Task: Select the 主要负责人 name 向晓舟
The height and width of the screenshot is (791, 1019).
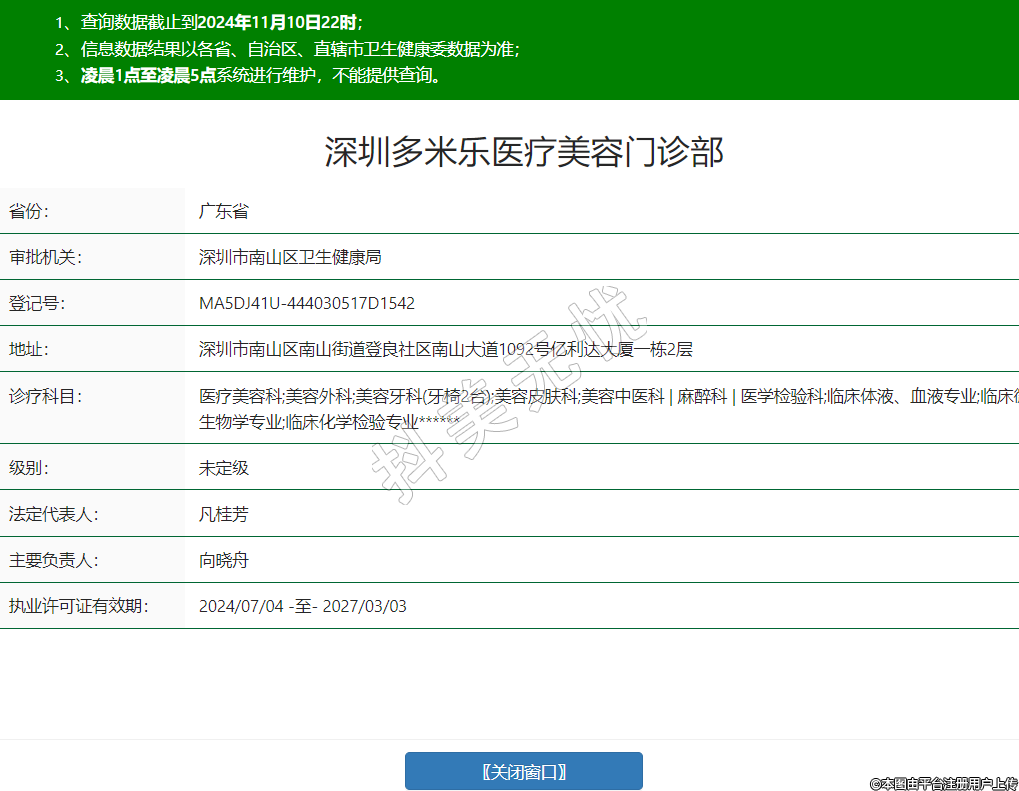Action: click(x=223, y=560)
